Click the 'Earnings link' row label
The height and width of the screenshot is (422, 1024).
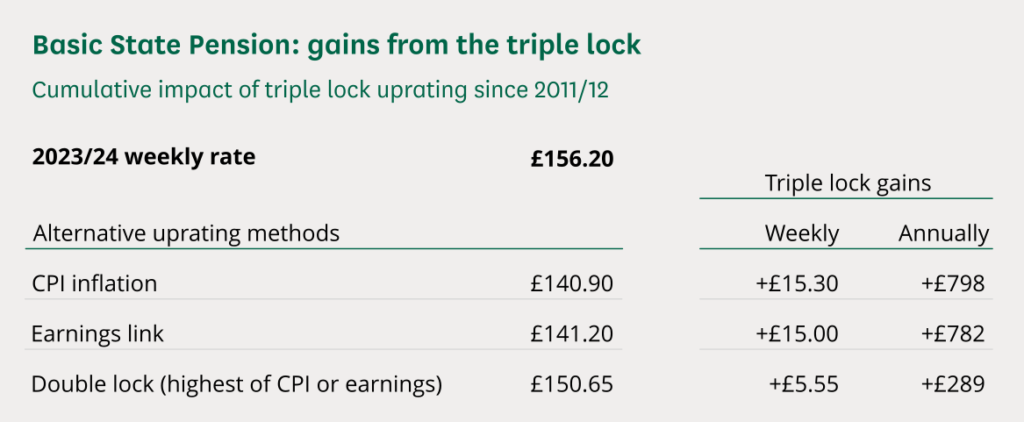click(96, 333)
